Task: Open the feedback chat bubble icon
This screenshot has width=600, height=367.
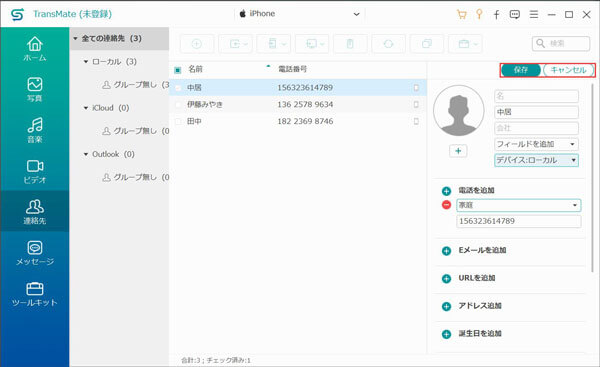Action: click(515, 15)
